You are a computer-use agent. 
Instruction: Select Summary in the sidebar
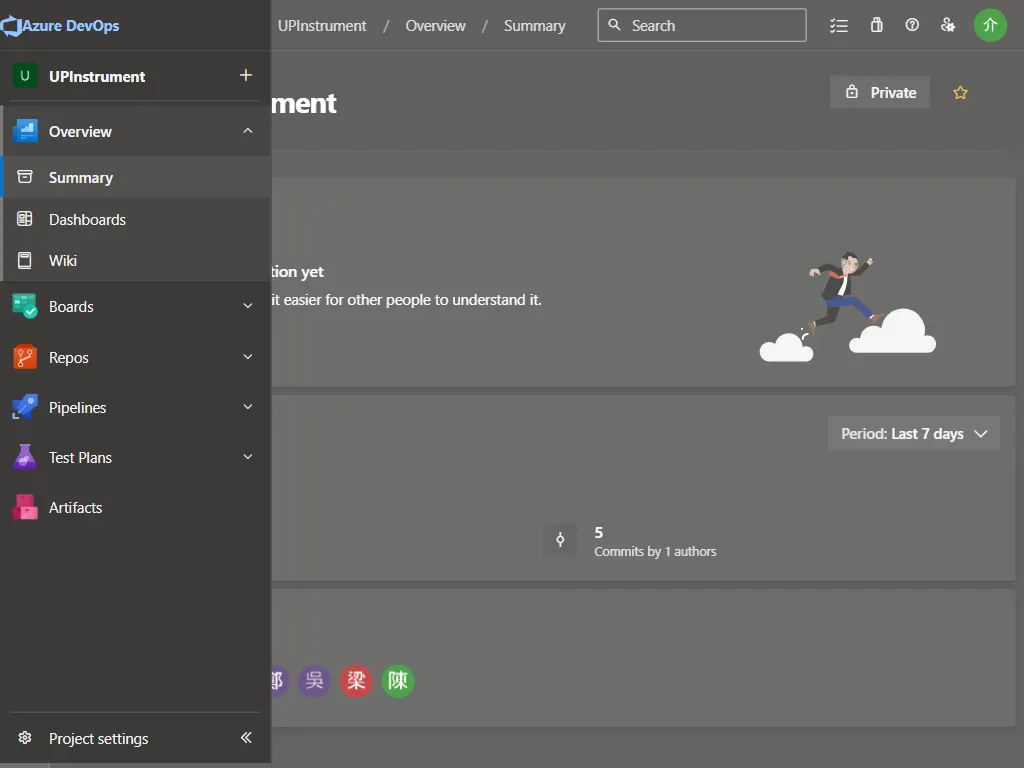pyautogui.click(x=136, y=177)
